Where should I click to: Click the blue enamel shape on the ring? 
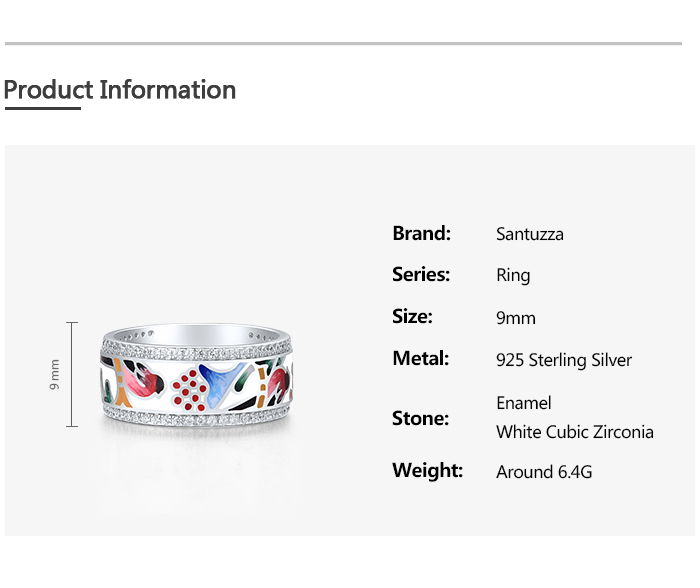click(222, 381)
